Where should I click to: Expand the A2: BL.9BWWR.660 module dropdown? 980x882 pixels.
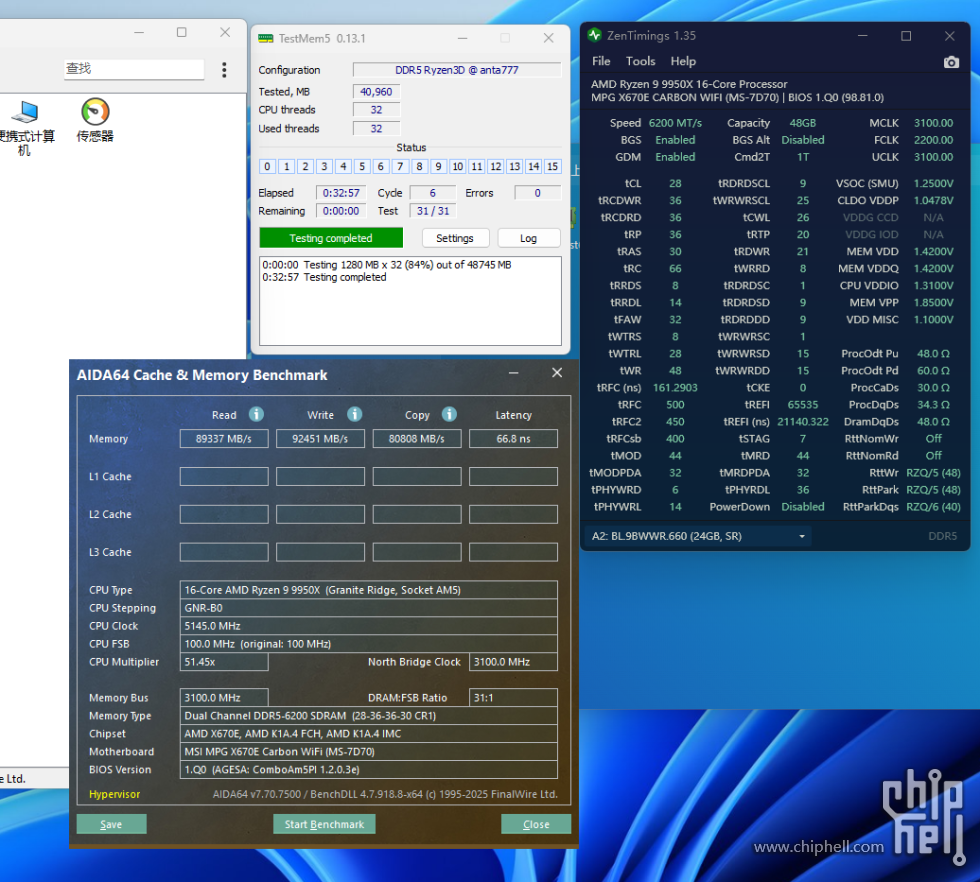click(x=698, y=536)
